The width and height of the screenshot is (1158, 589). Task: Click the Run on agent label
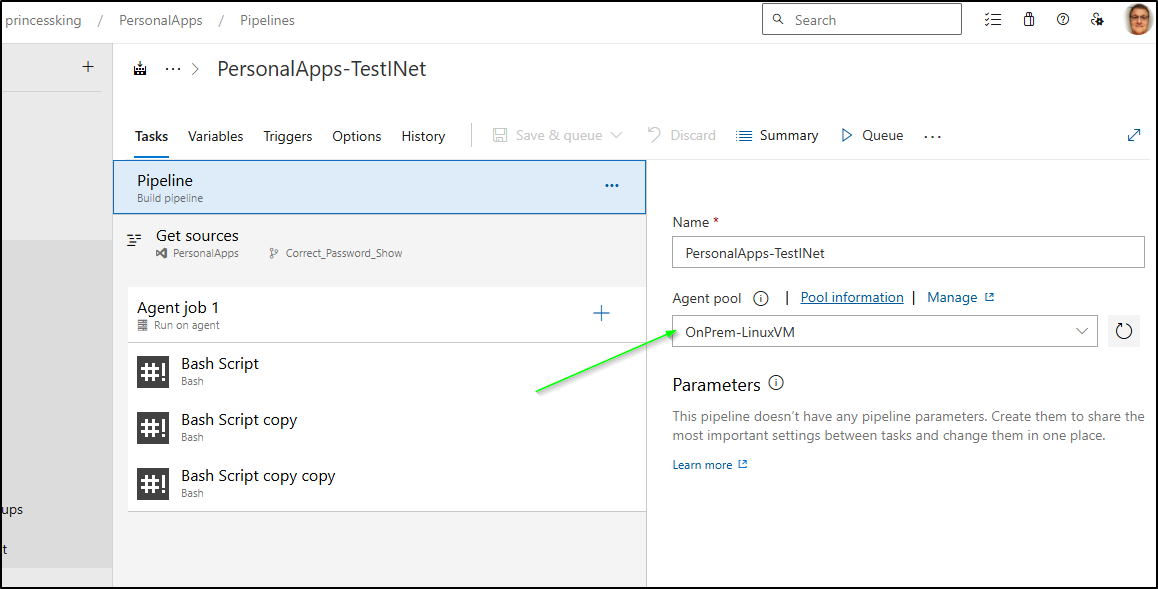[187, 326]
